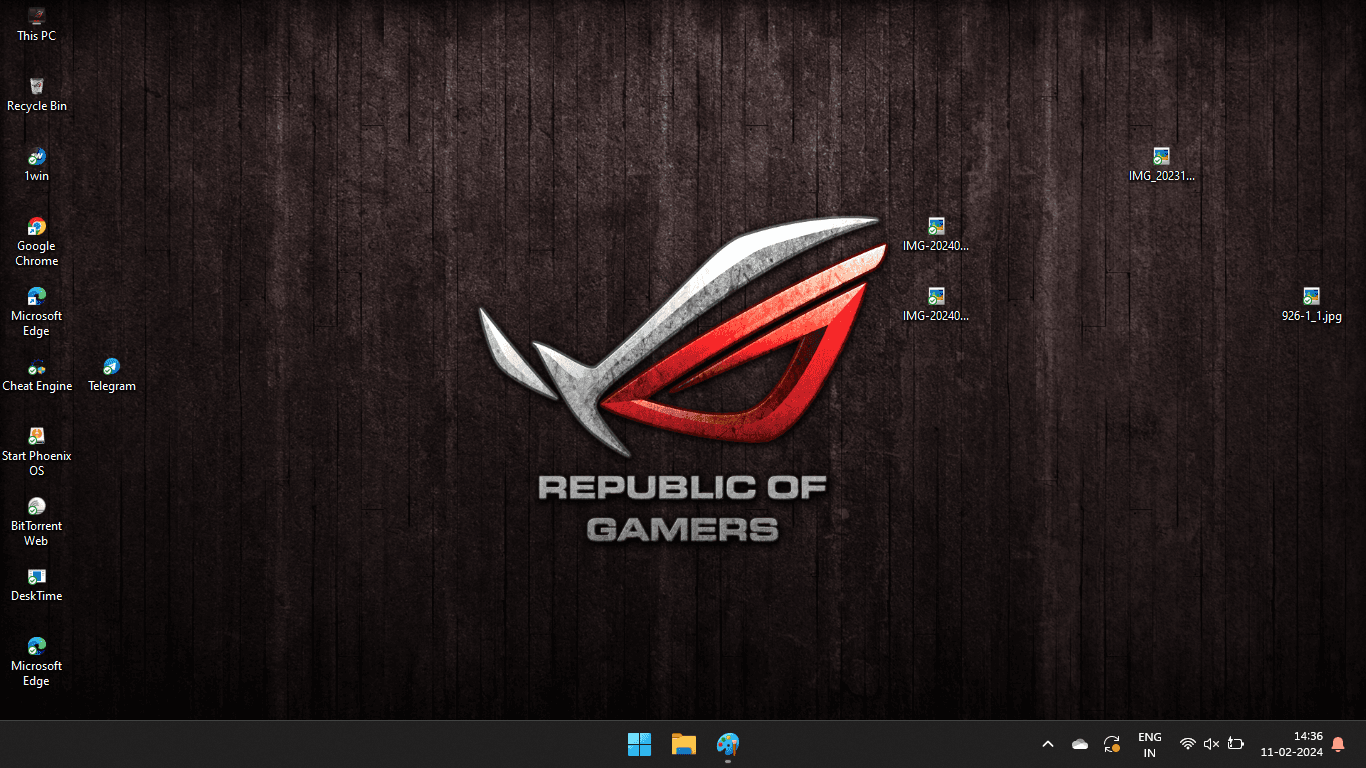Click the OneDrive cloud tray icon
This screenshot has width=1366, height=768.
pyautogui.click(x=1080, y=744)
